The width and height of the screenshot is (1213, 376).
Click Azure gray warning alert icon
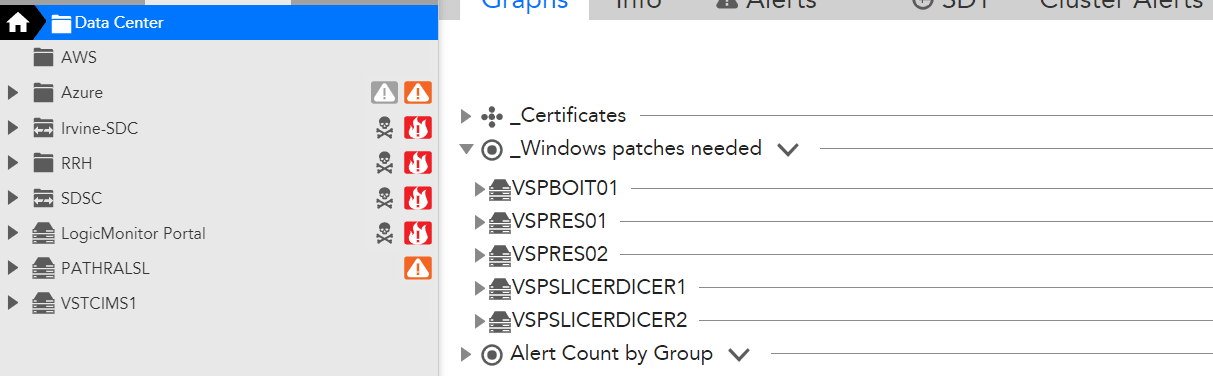point(385,93)
